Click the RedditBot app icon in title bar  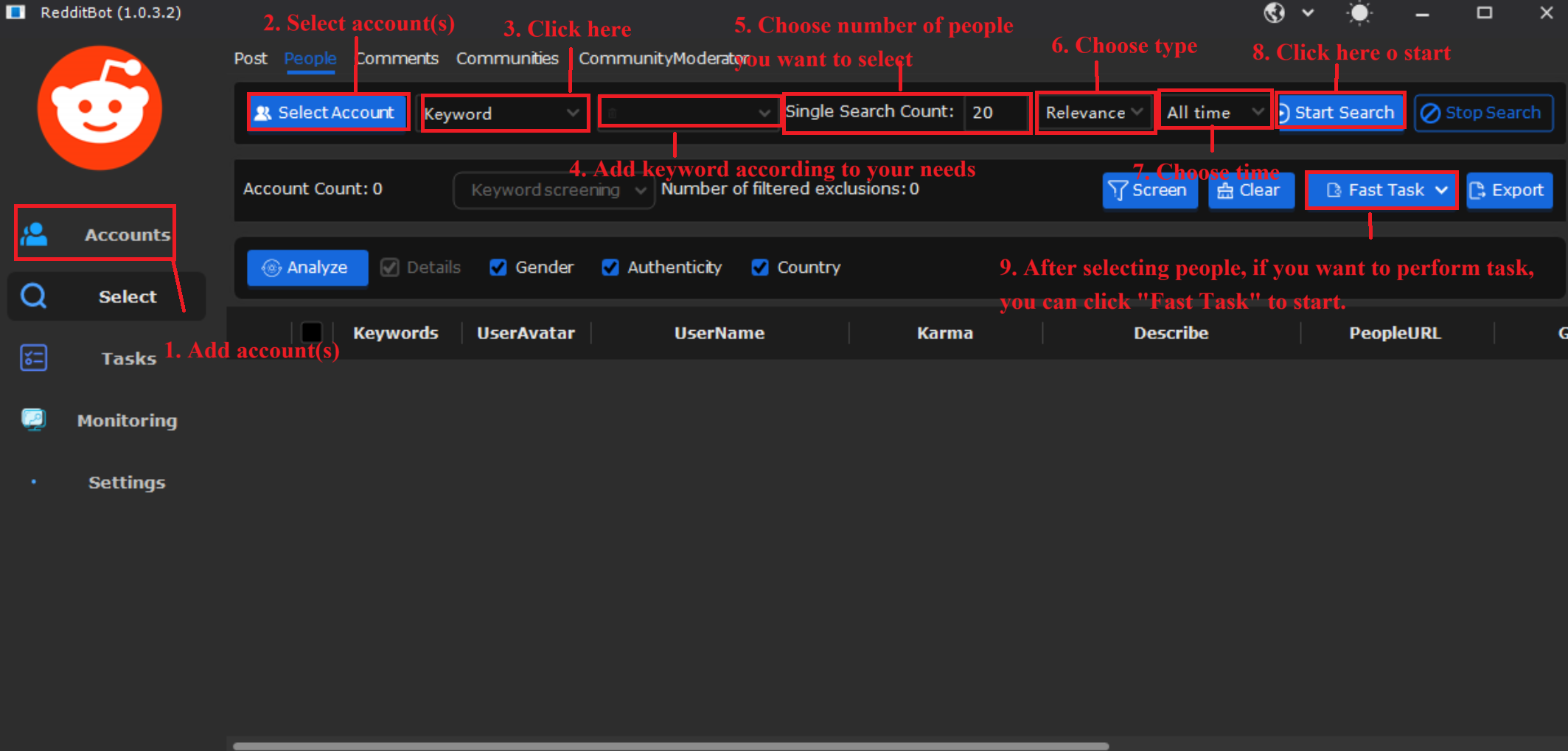[x=15, y=12]
